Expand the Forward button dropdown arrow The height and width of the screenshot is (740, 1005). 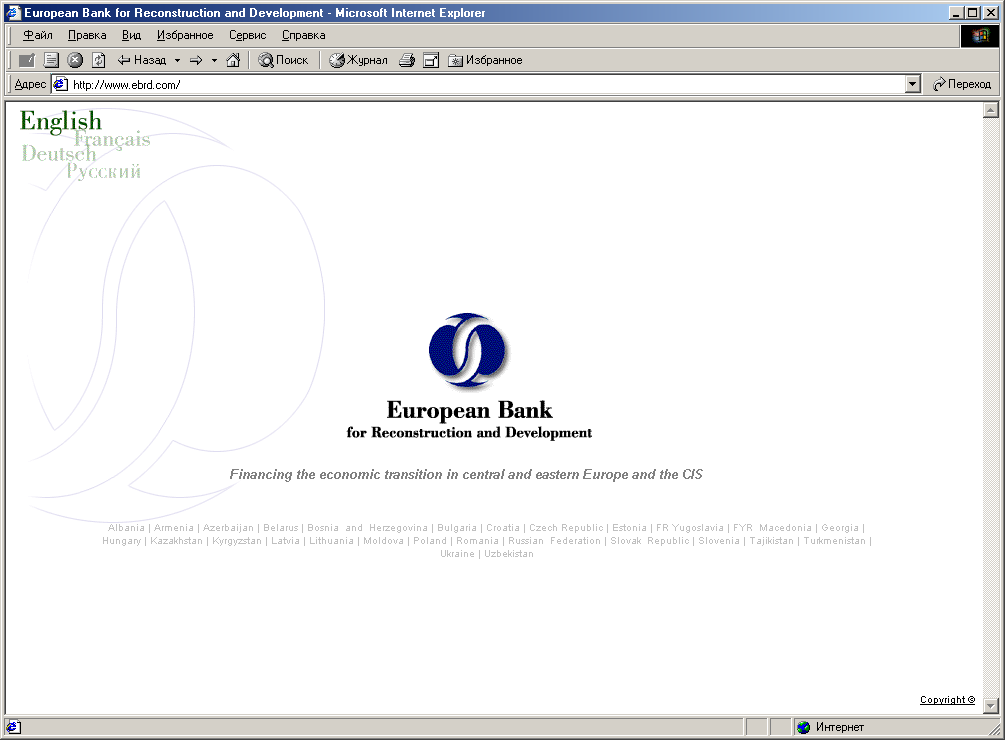[x=214, y=60]
